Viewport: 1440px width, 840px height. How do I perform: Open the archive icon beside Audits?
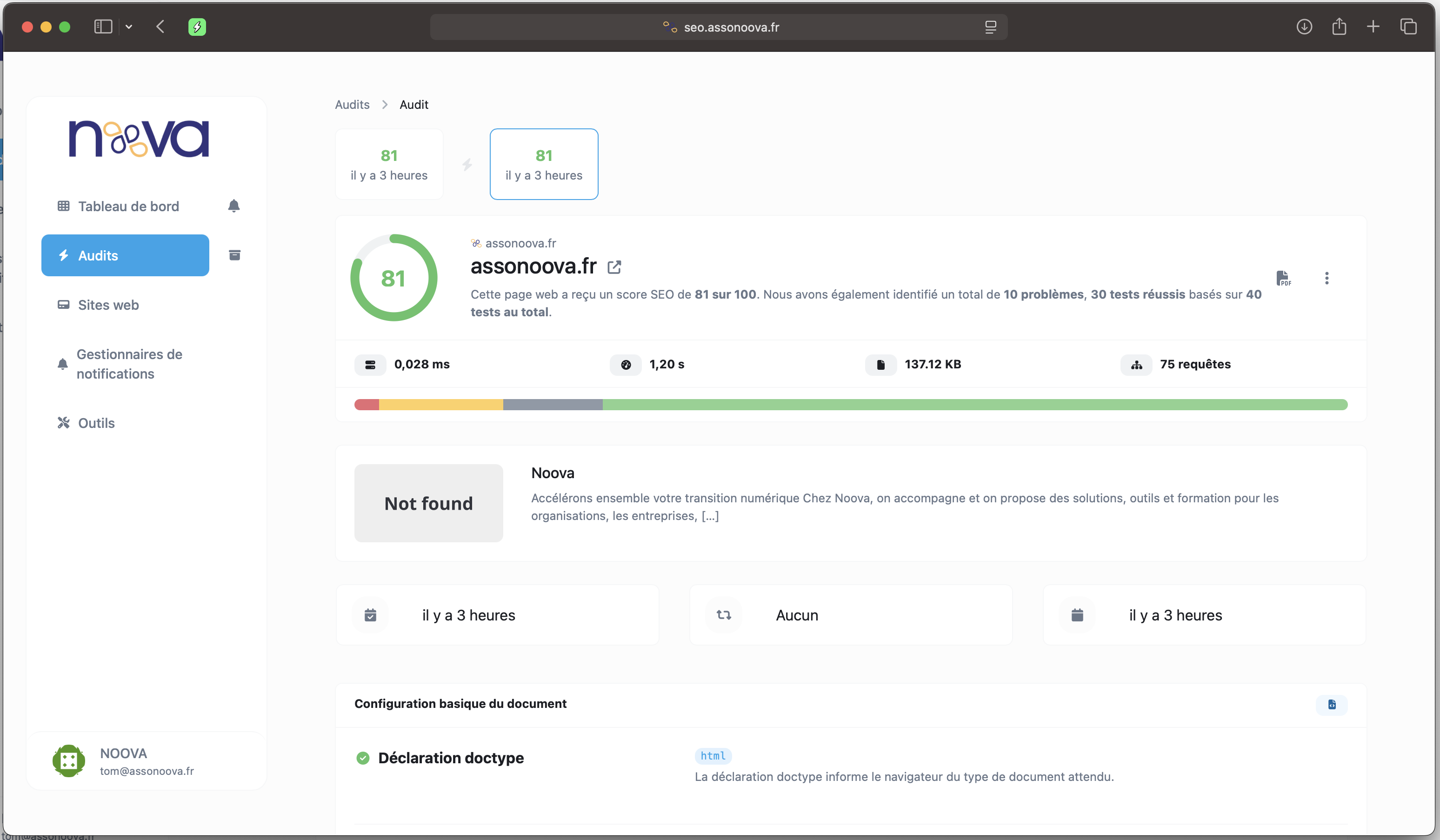pyautogui.click(x=234, y=255)
